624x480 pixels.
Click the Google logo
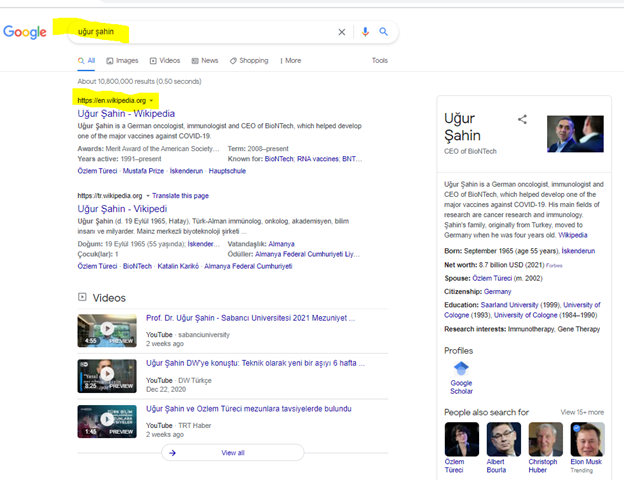coord(25,32)
